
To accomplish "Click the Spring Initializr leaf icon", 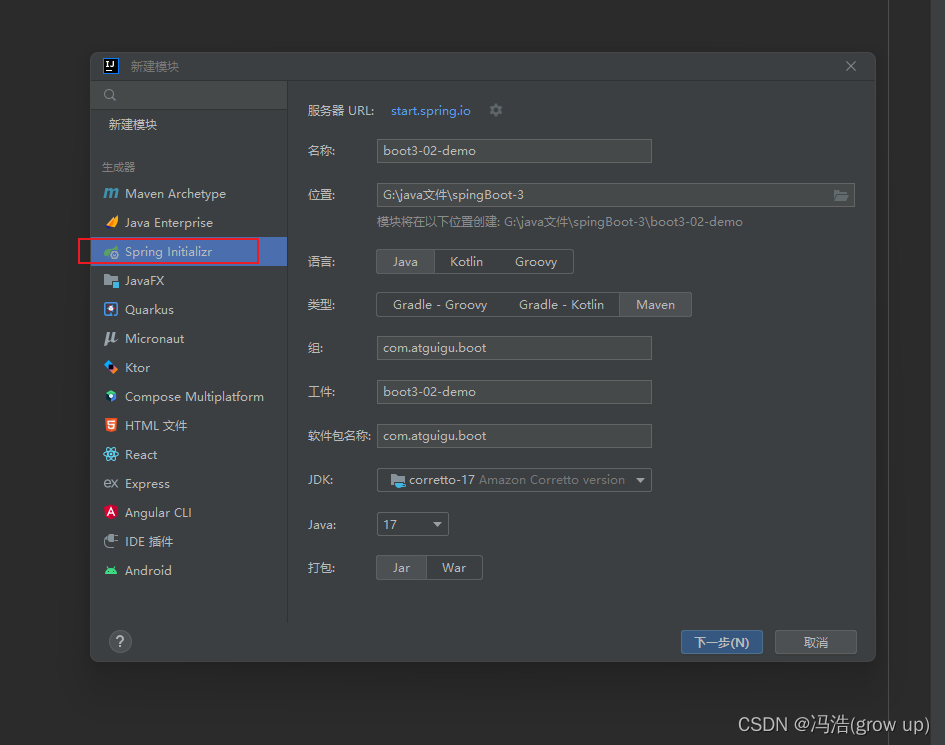I will click(111, 252).
